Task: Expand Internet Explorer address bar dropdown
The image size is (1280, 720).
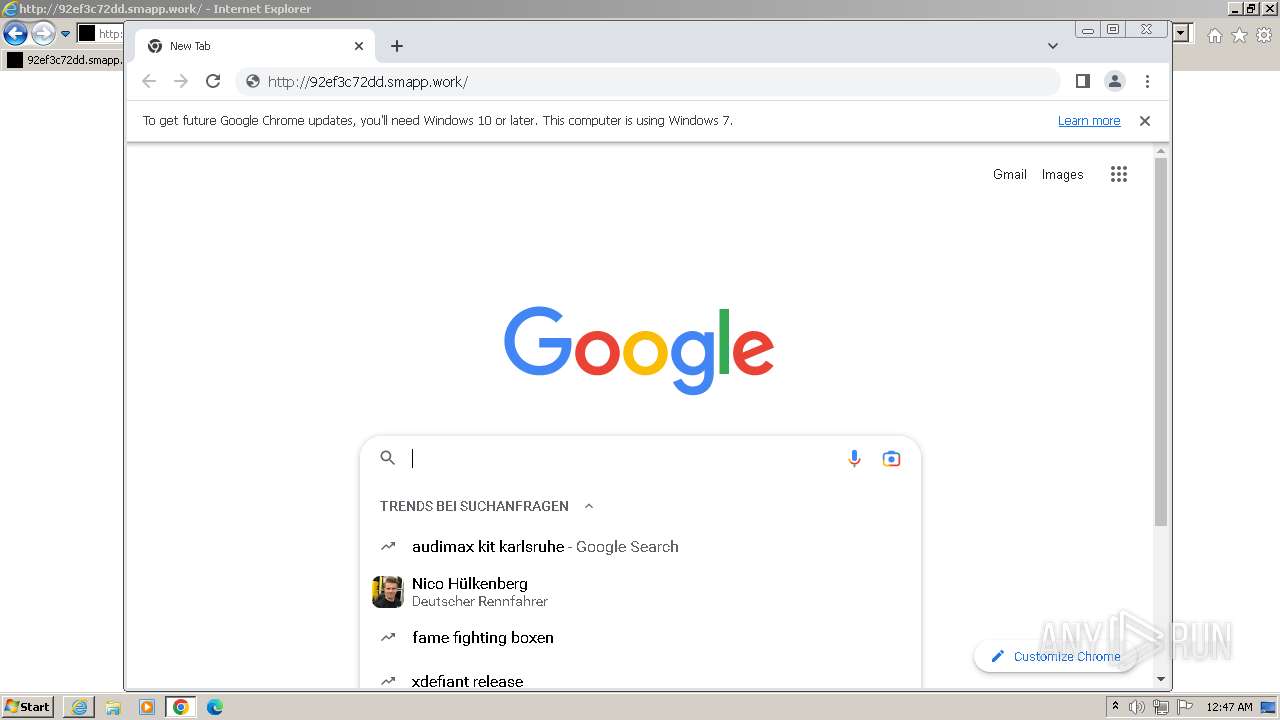Action: (1181, 34)
